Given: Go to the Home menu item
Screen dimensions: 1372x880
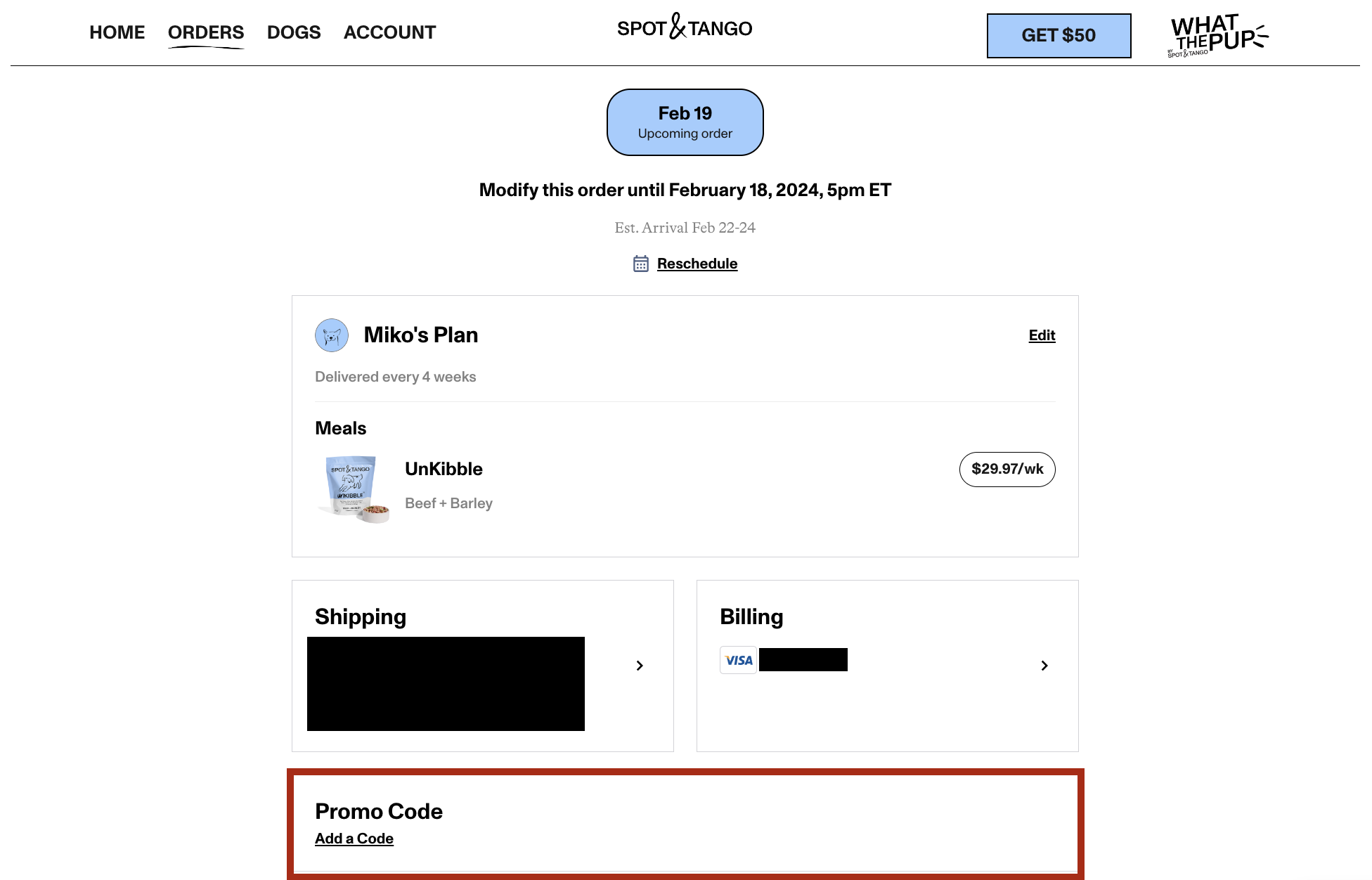Looking at the screenshot, I should [117, 32].
